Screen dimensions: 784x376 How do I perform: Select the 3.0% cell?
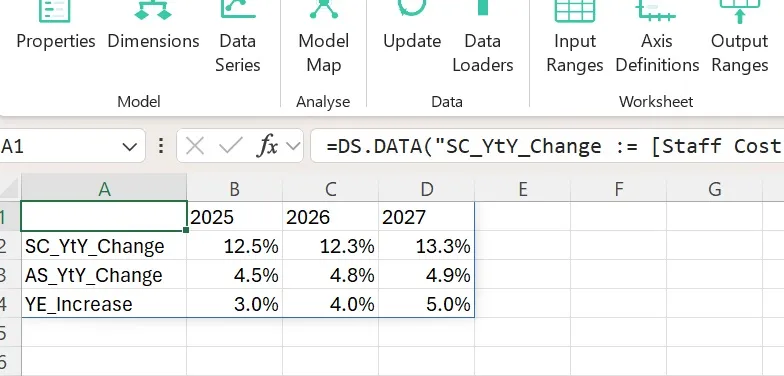(234, 304)
